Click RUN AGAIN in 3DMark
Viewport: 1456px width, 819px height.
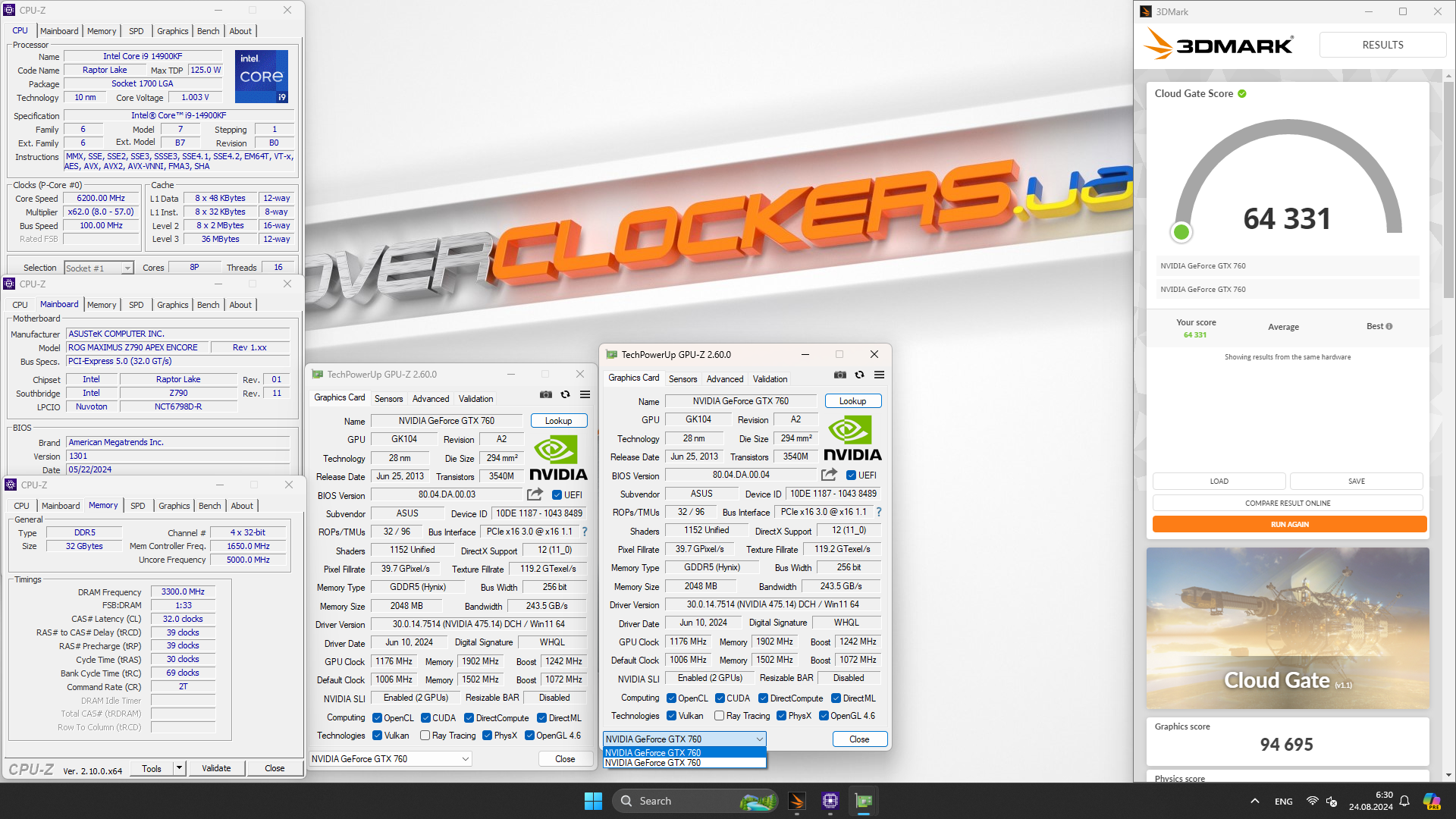[1289, 524]
